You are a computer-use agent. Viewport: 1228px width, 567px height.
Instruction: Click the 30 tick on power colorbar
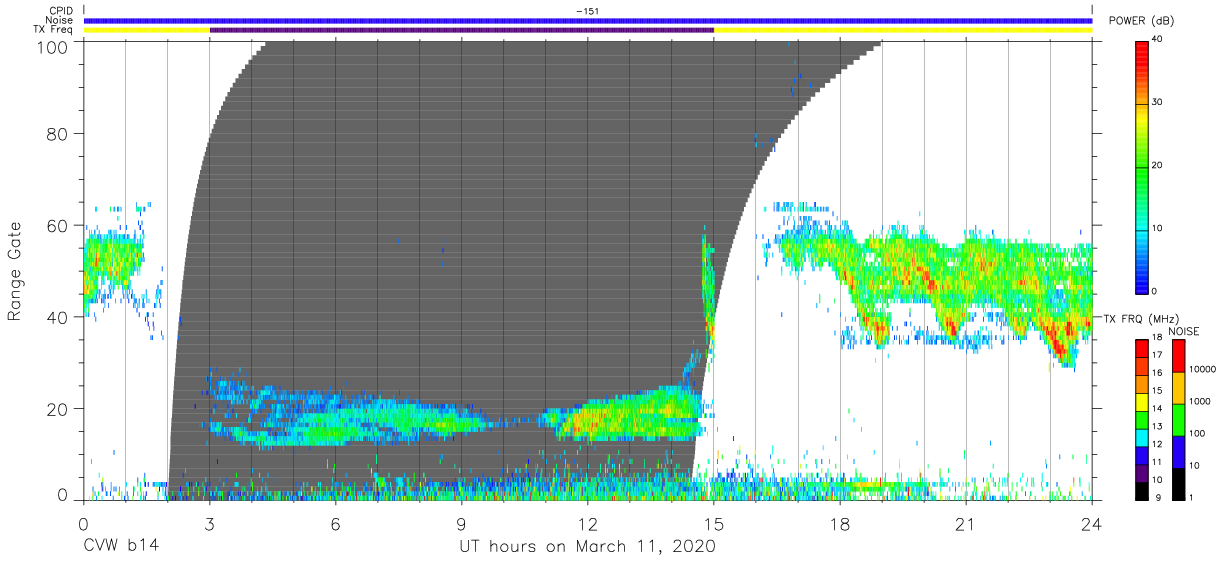pyautogui.click(x=1157, y=103)
